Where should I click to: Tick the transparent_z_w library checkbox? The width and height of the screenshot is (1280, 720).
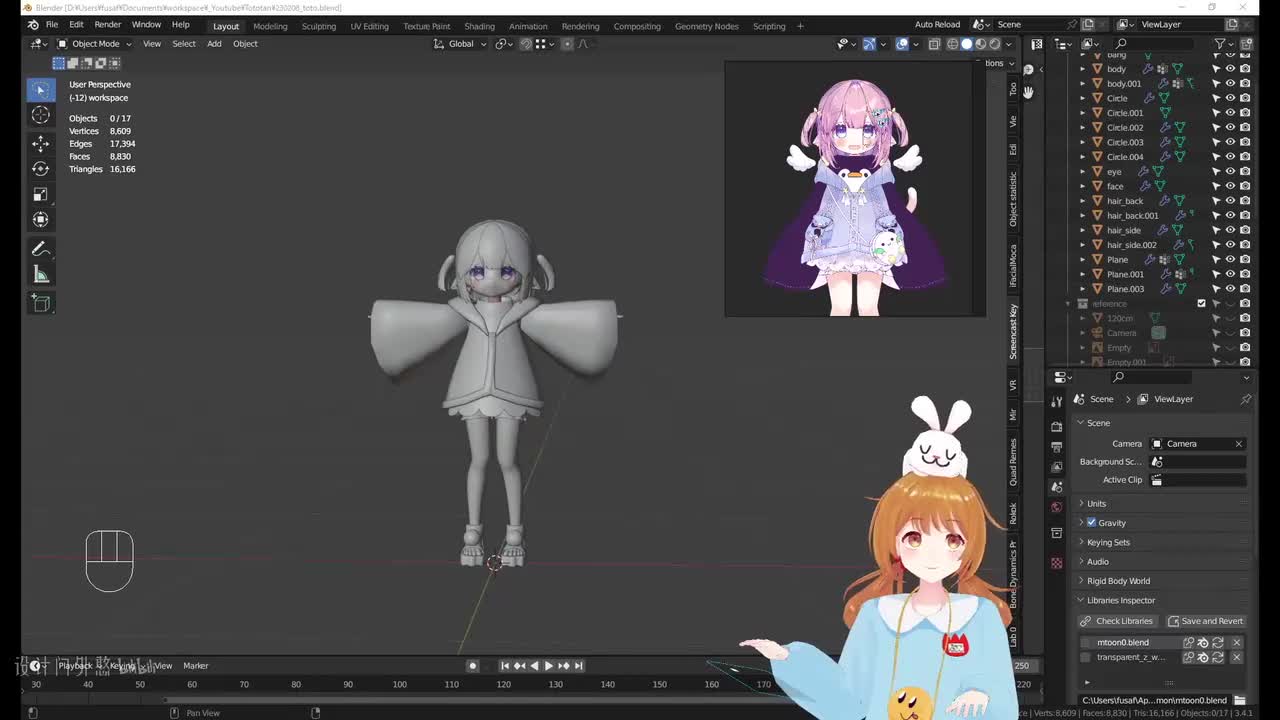1086,658
